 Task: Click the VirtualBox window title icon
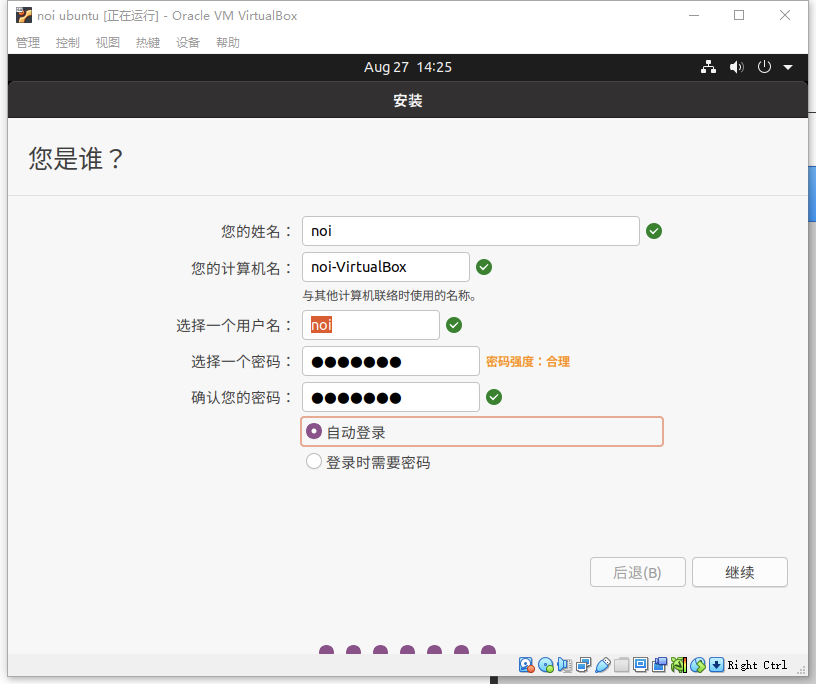pos(23,16)
